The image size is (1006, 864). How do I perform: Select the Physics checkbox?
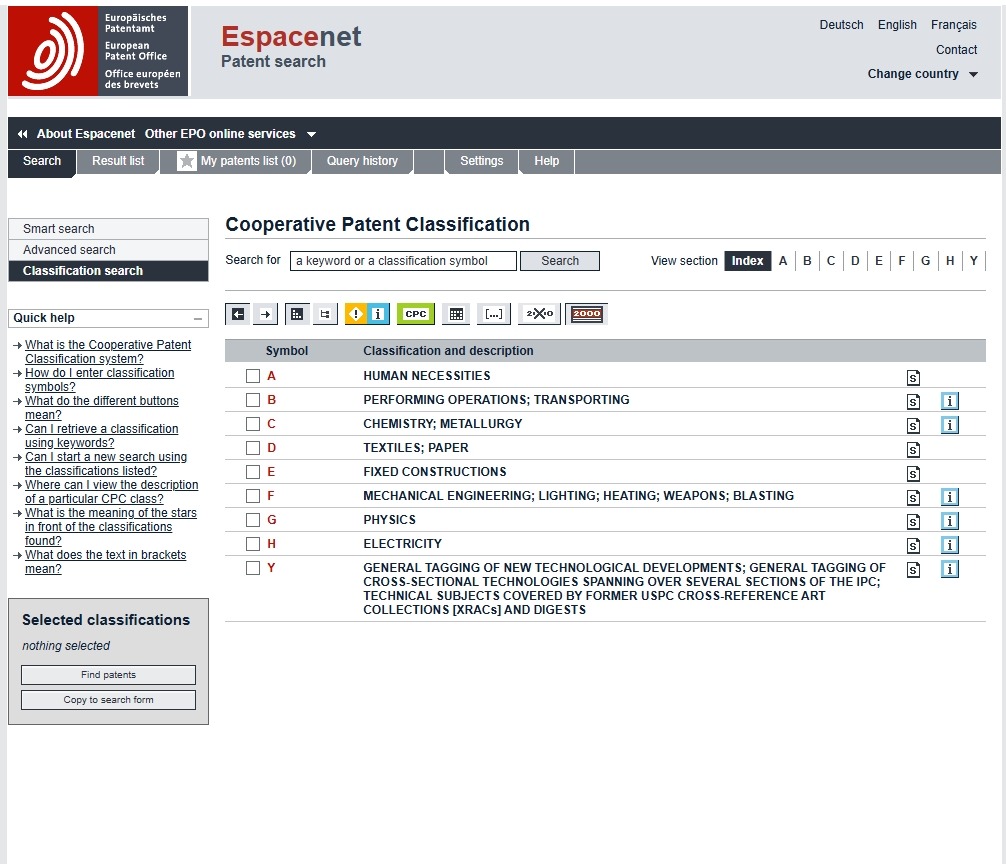(x=253, y=520)
